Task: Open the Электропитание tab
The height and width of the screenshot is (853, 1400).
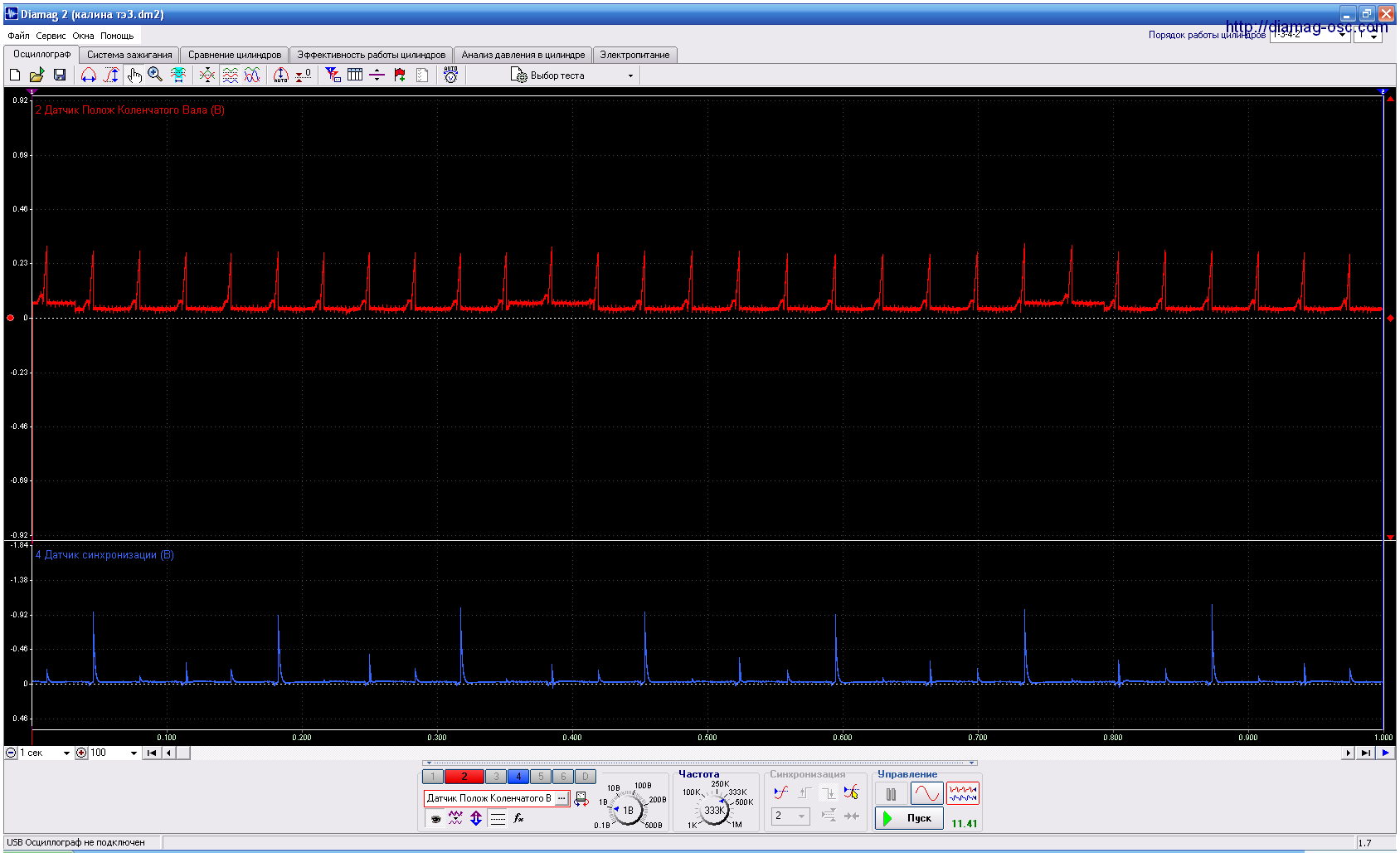Action: pyautogui.click(x=635, y=55)
